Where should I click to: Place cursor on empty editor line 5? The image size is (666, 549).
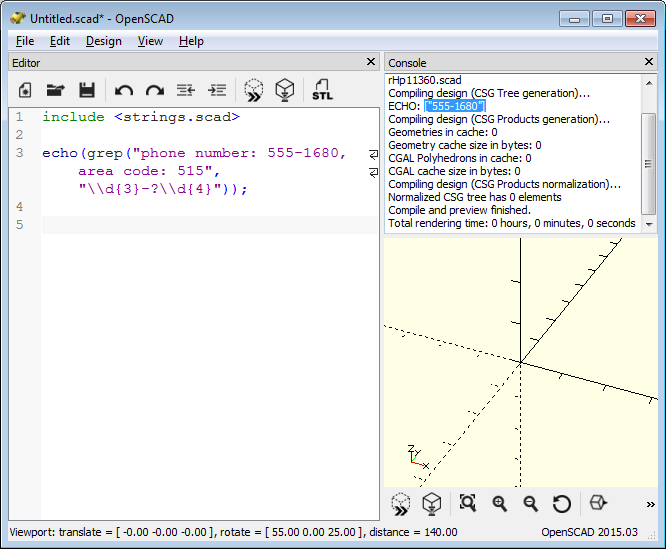pyautogui.click(x=209, y=225)
